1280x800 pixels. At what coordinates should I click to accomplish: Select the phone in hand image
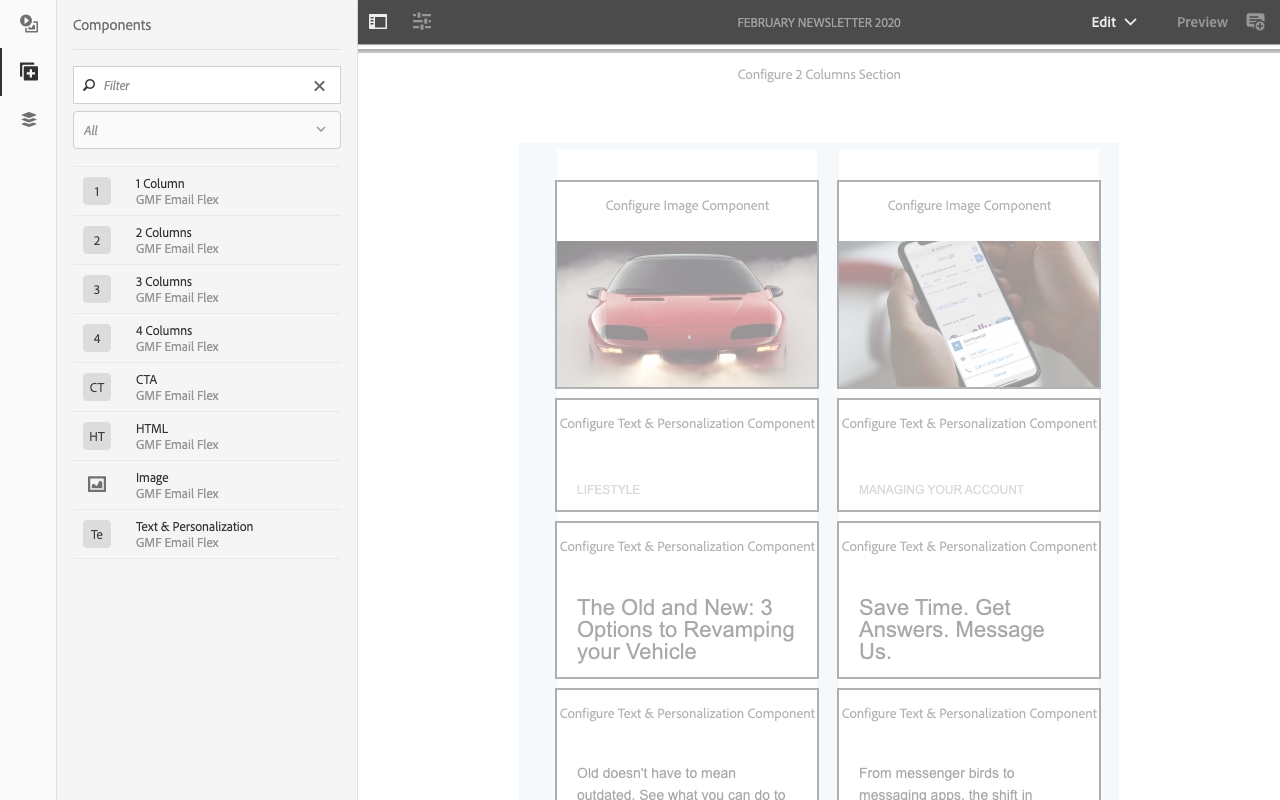coord(969,314)
